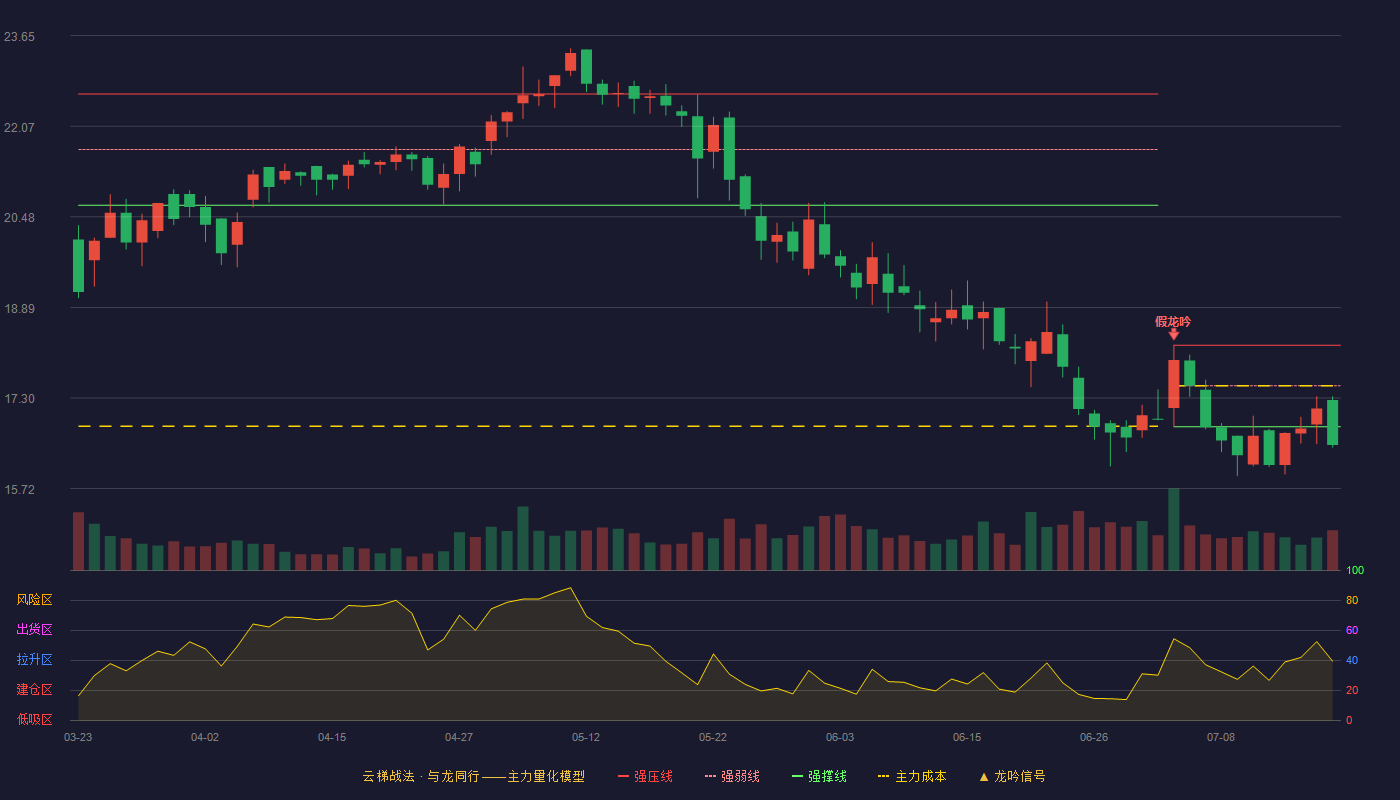Toggle the 强撑线 legend entry
Screen dimensions: 1400x800
pyautogui.click(x=819, y=776)
